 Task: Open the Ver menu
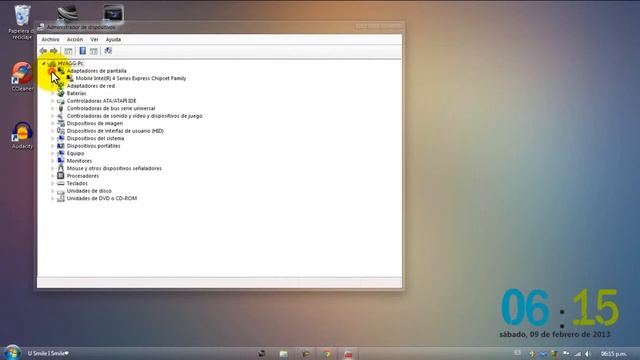tap(94, 40)
